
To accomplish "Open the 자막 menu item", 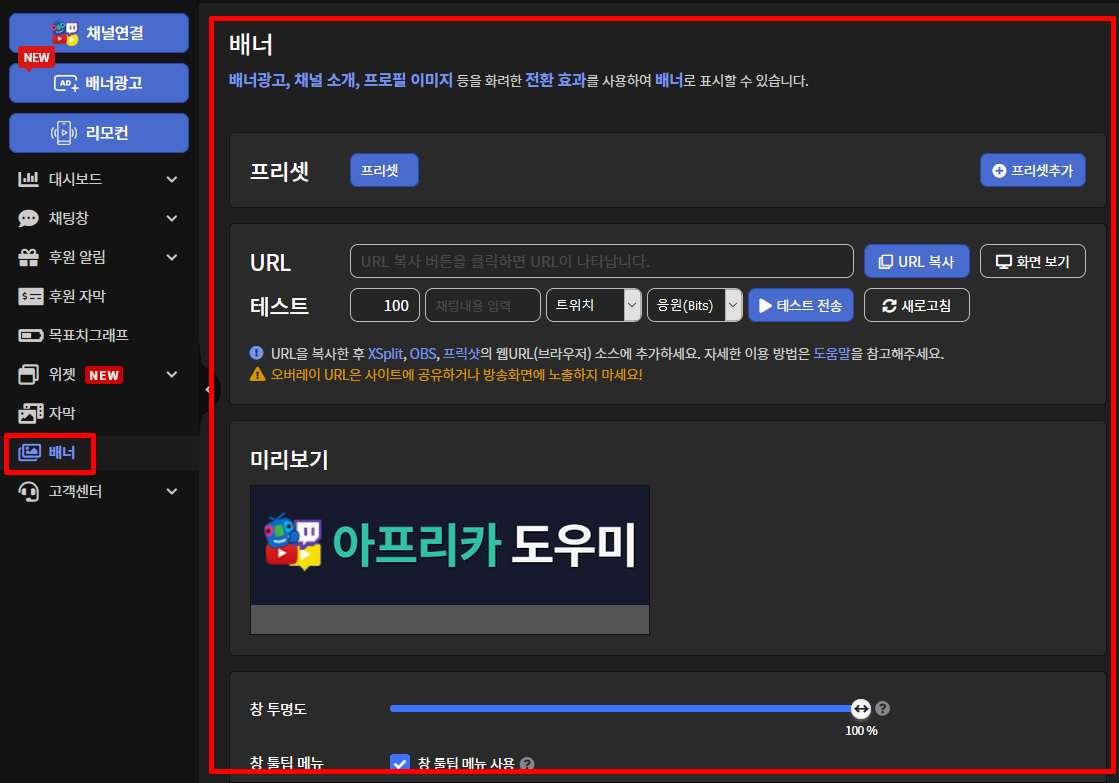I will pyautogui.click(x=98, y=413).
